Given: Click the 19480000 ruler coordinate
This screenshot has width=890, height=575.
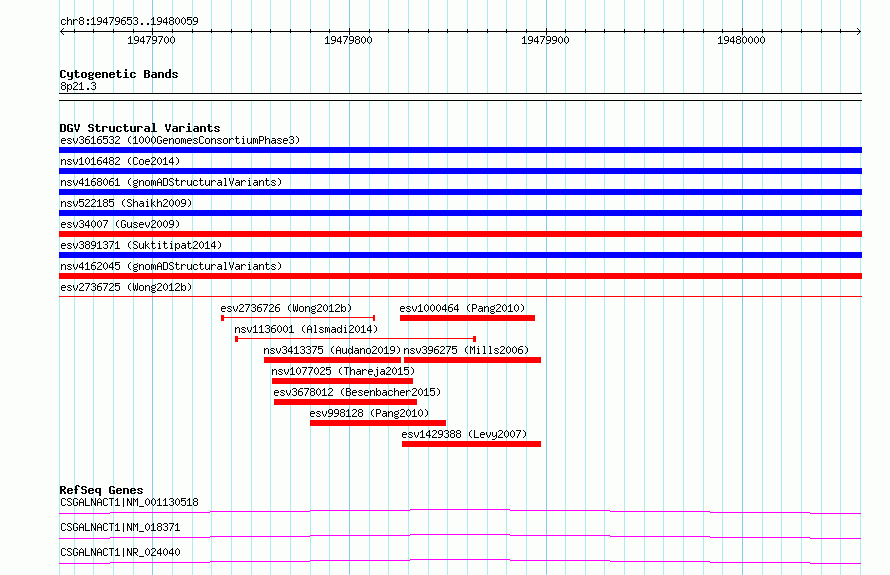Looking at the screenshot, I should [741, 40].
